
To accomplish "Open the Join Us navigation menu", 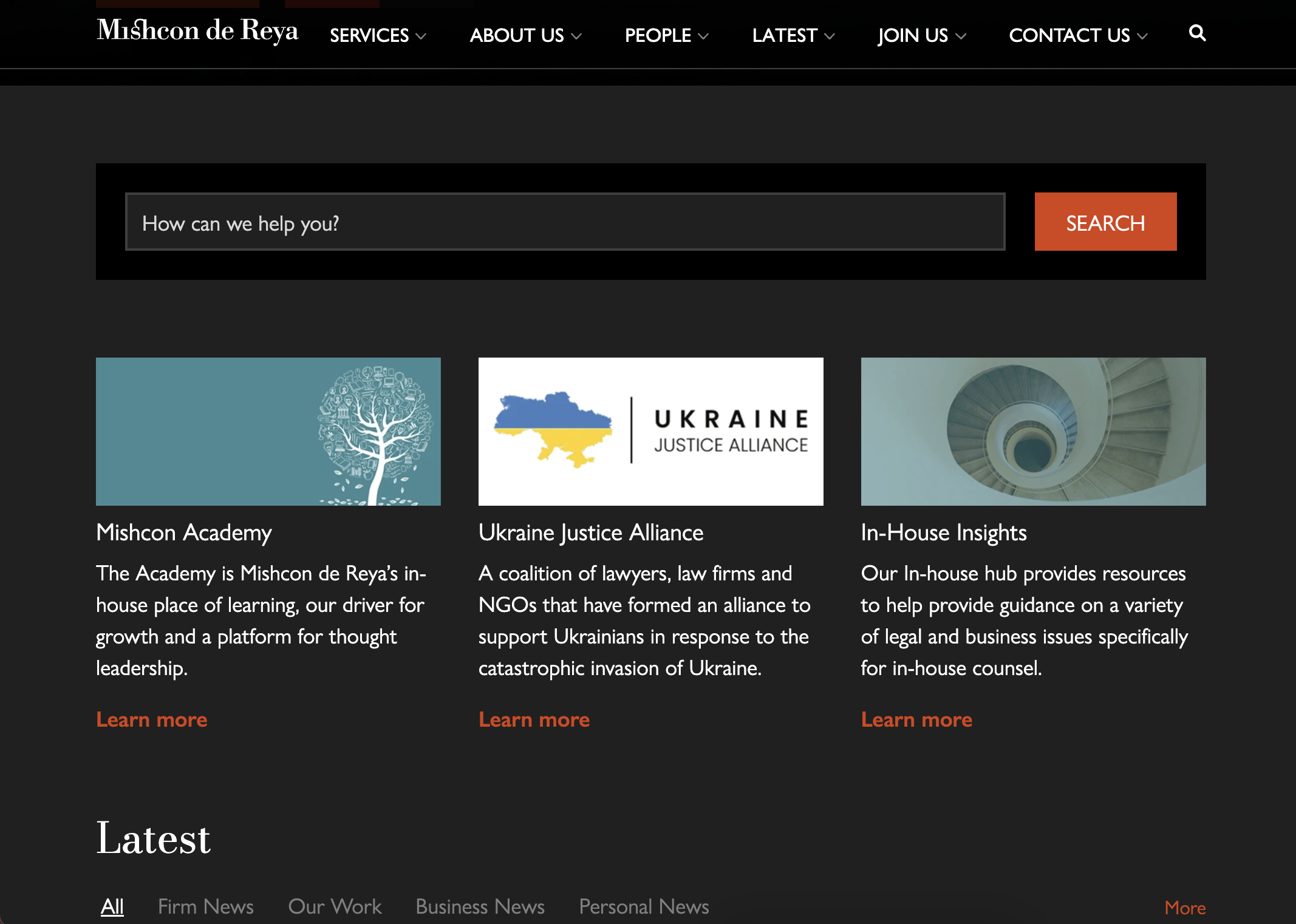I will [x=921, y=36].
